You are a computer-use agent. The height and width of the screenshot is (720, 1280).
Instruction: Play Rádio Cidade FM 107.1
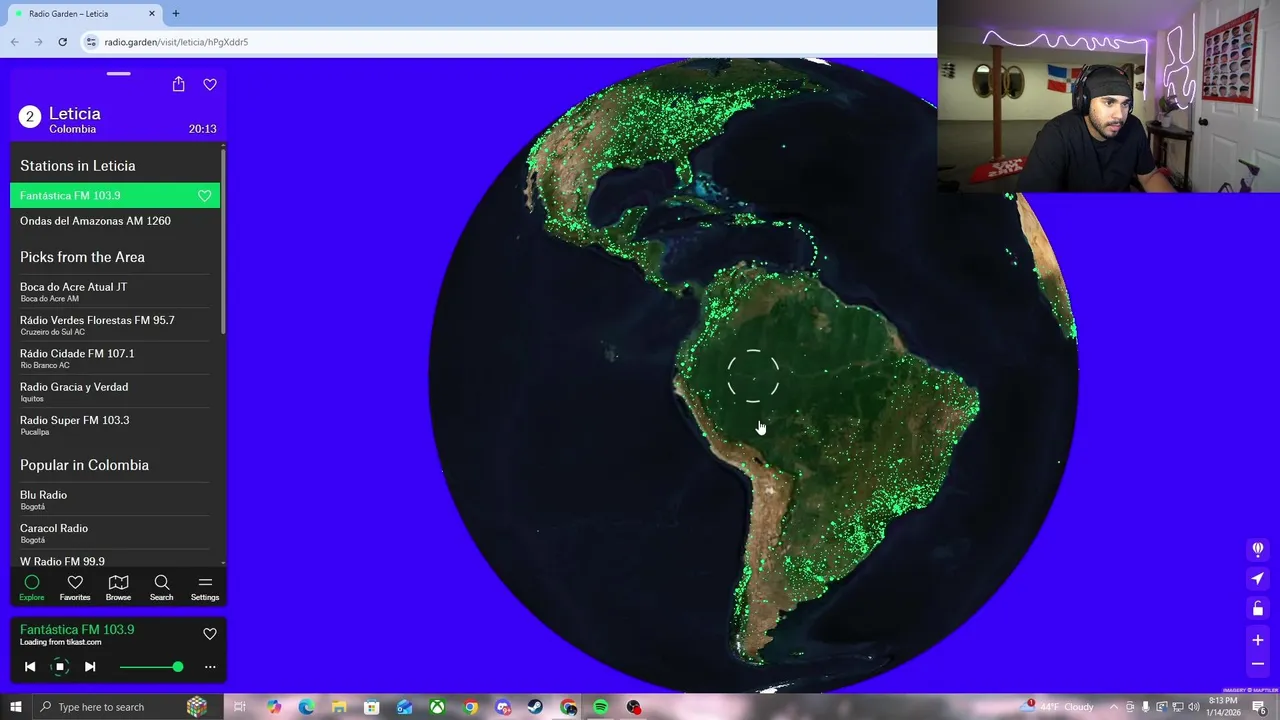115,358
